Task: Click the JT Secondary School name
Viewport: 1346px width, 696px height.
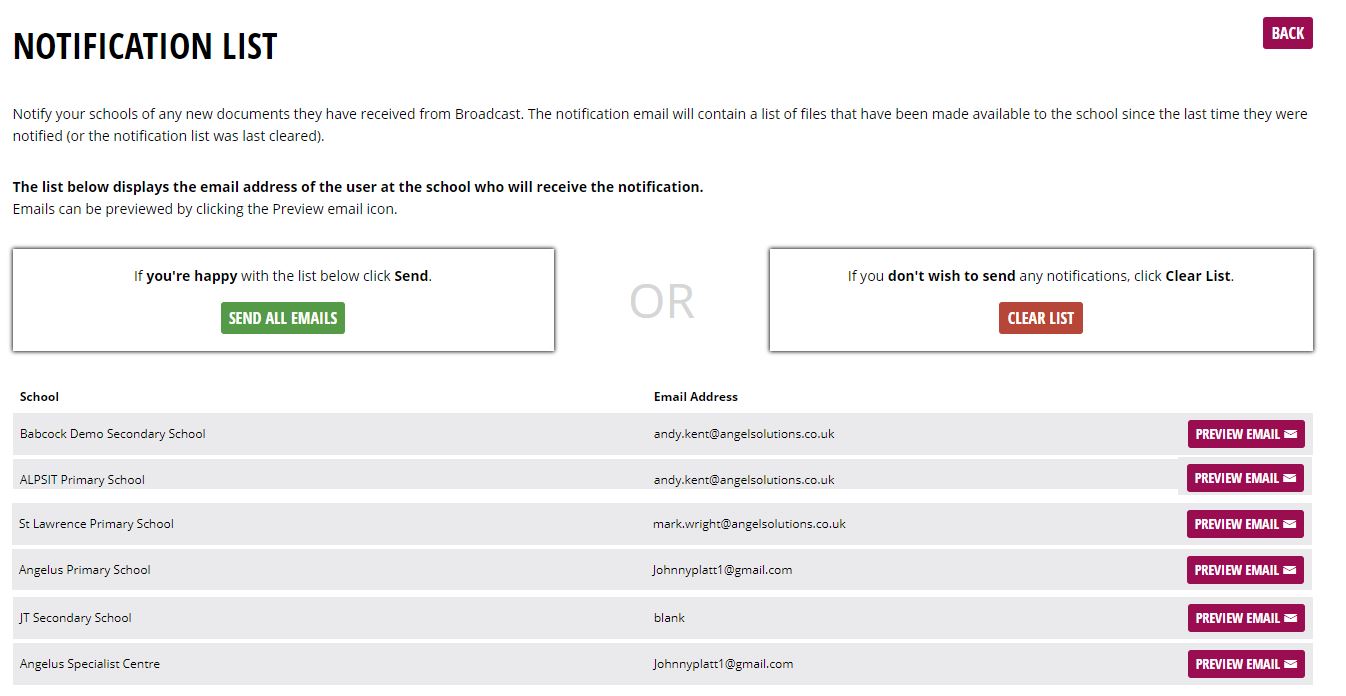Action: 75,618
